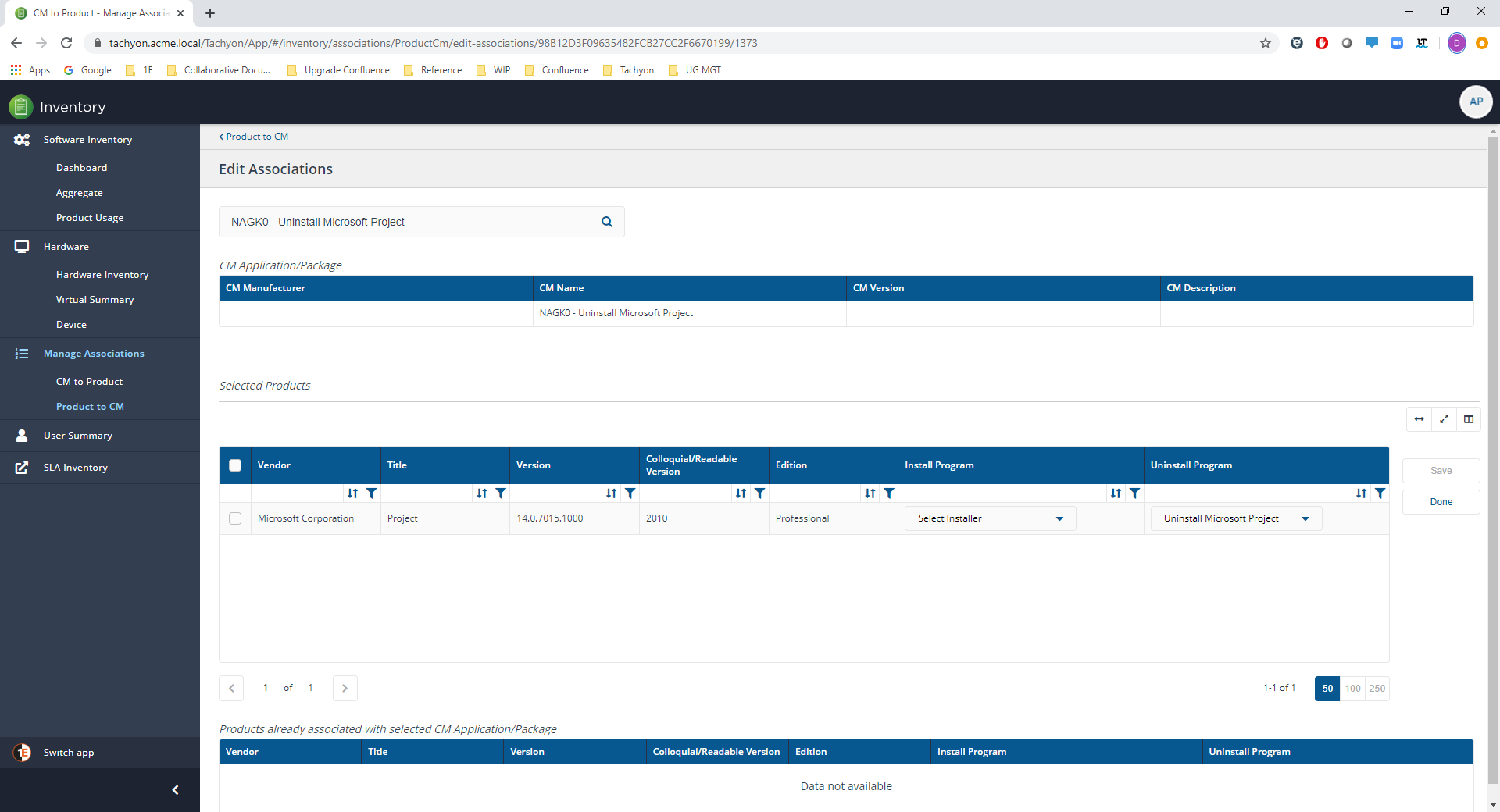This screenshot has height=812, width=1500.
Task: Toggle the select-all checkbox in grid header
Action: (x=235, y=465)
